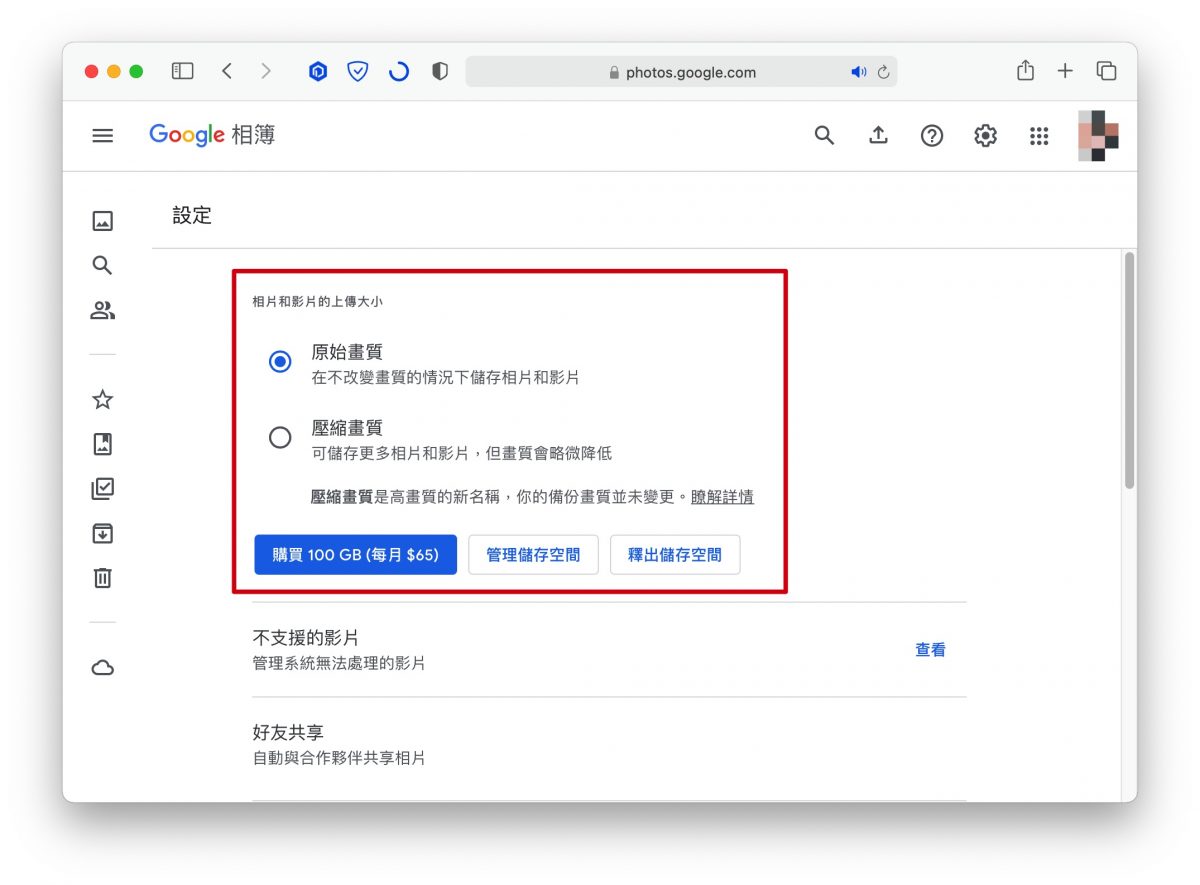Click the 設定 page heading
The image size is (1200, 885).
pos(192,215)
